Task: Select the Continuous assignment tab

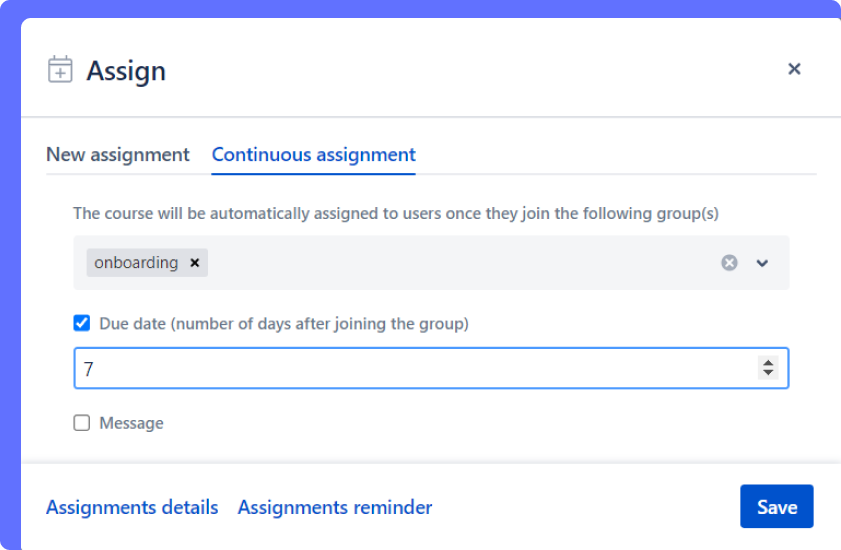Action: (x=314, y=155)
